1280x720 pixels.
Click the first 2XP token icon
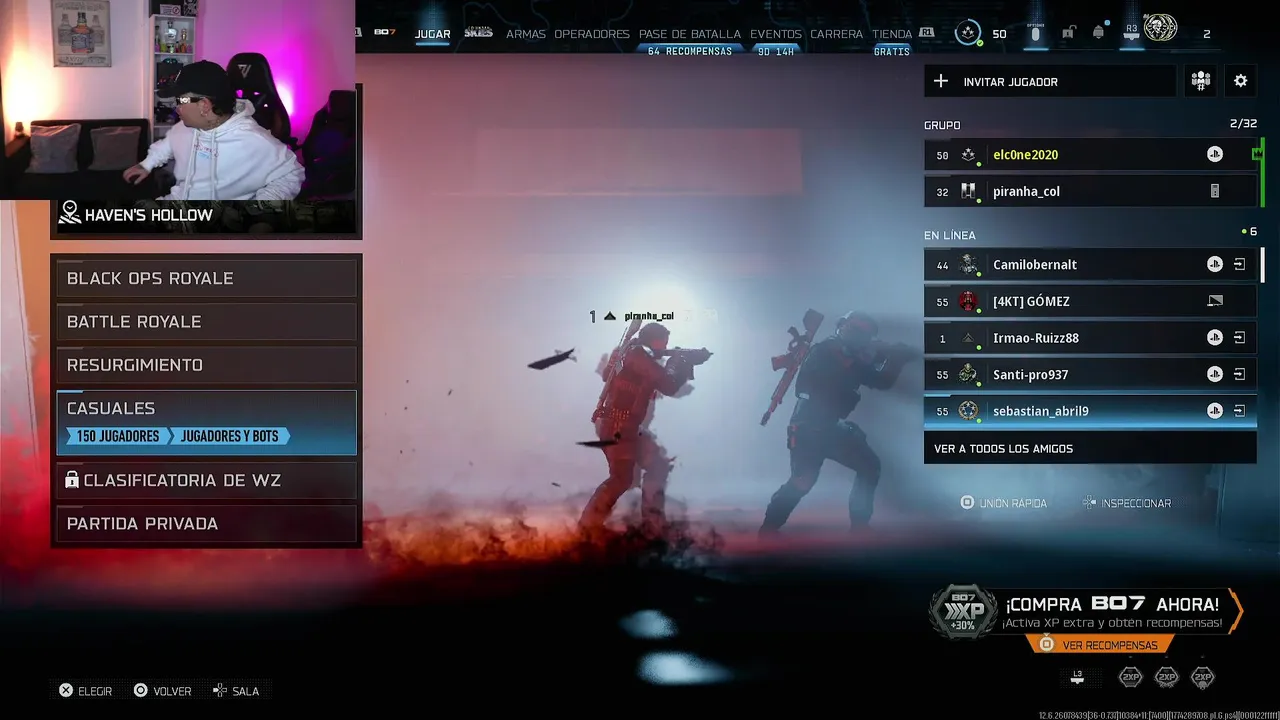tap(1130, 677)
